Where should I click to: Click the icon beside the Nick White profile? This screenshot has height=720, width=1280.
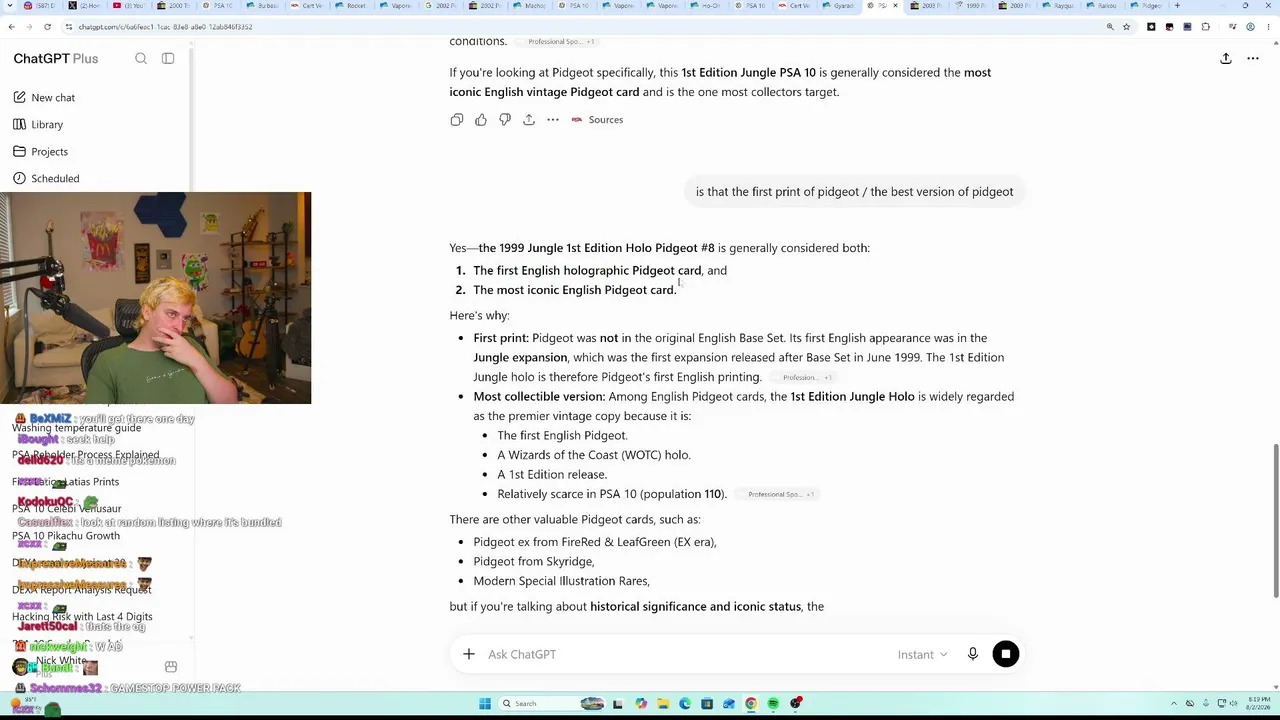click(171, 667)
